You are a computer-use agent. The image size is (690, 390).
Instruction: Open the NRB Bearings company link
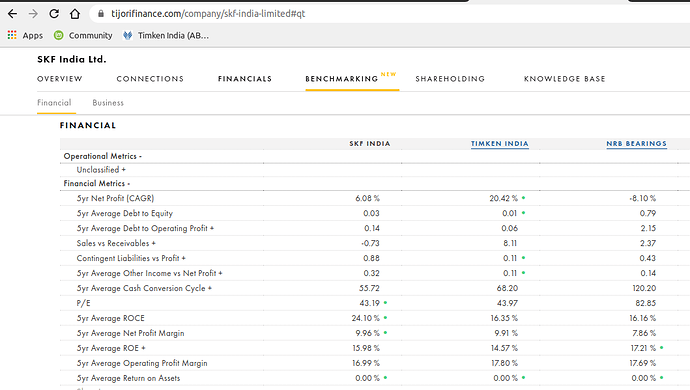636,143
